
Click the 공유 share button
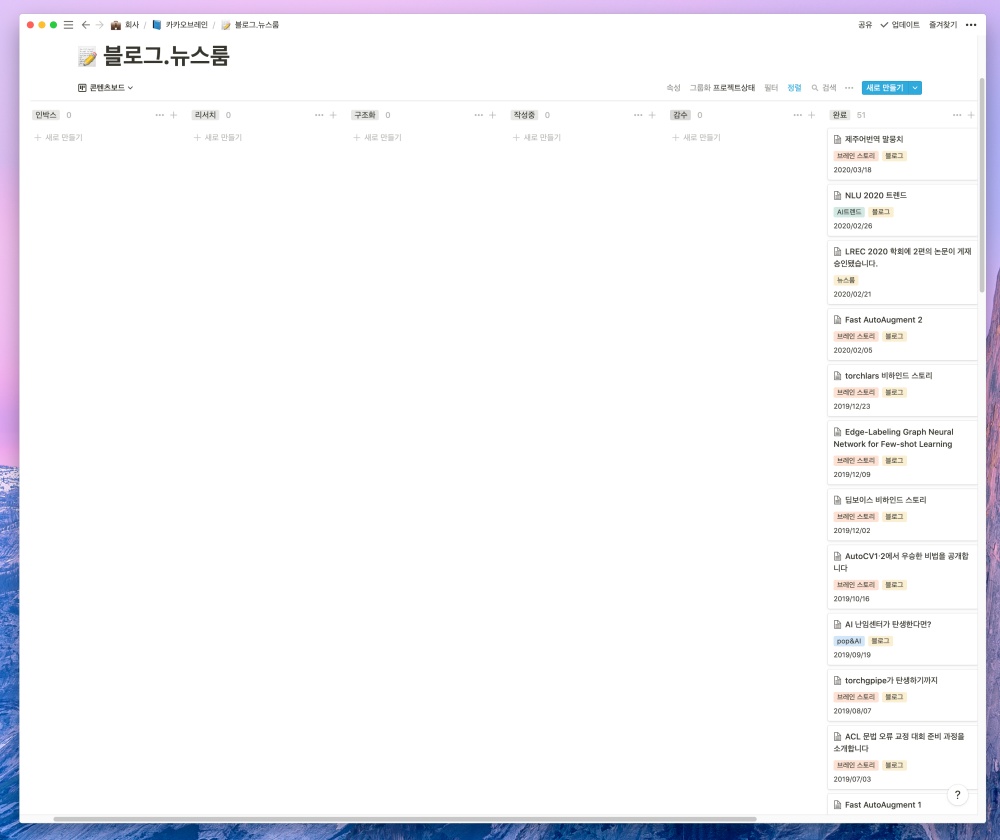coord(865,24)
